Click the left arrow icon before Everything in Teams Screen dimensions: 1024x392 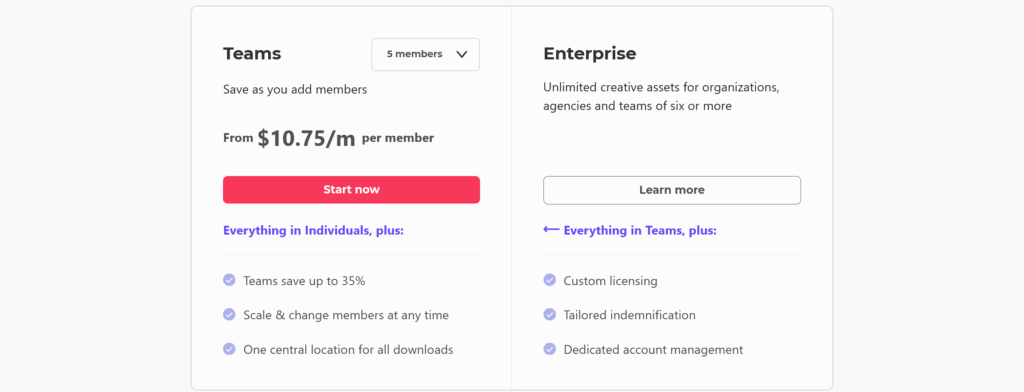(x=551, y=230)
